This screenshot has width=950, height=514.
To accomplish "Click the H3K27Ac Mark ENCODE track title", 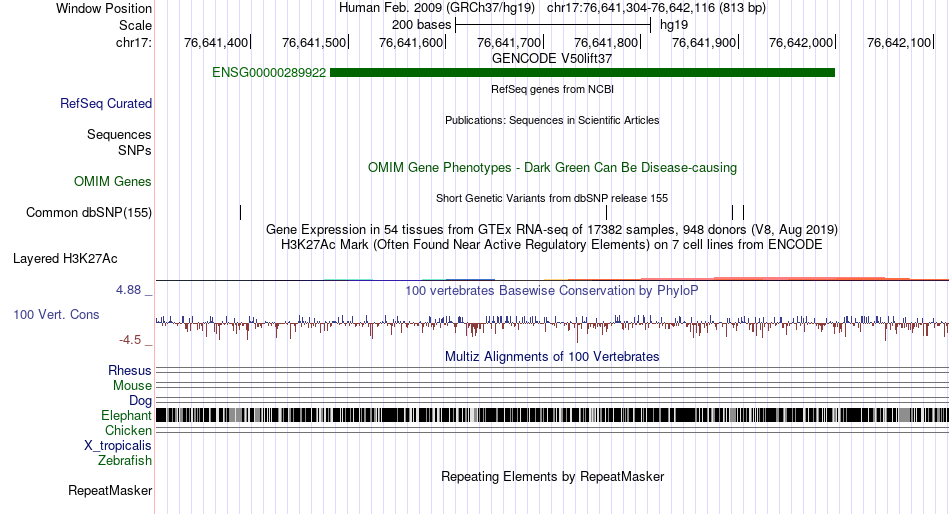I will (552, 245).
